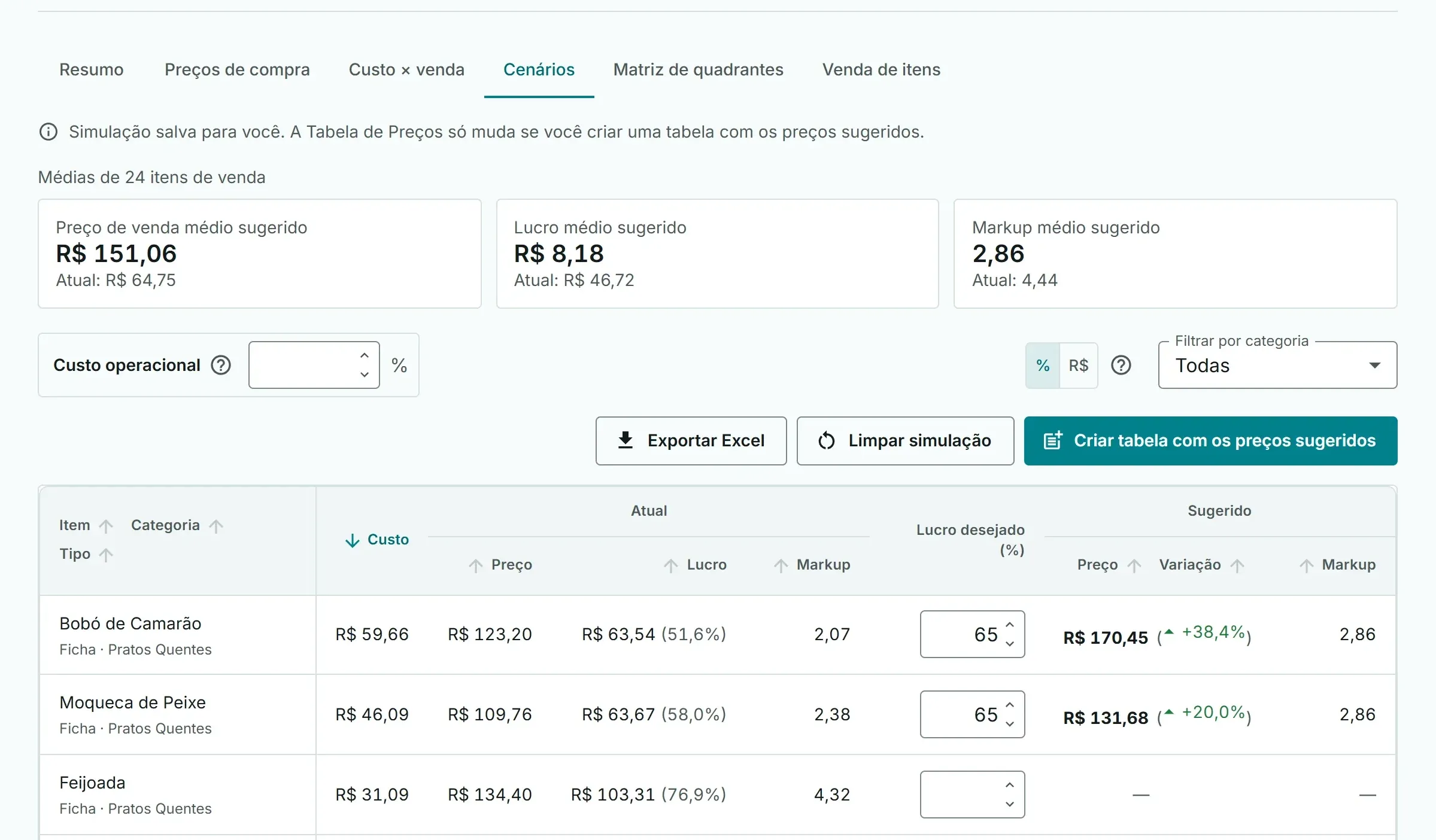
Task: Increase Custo operacional value stepper
Action: (x=365, y=355)
